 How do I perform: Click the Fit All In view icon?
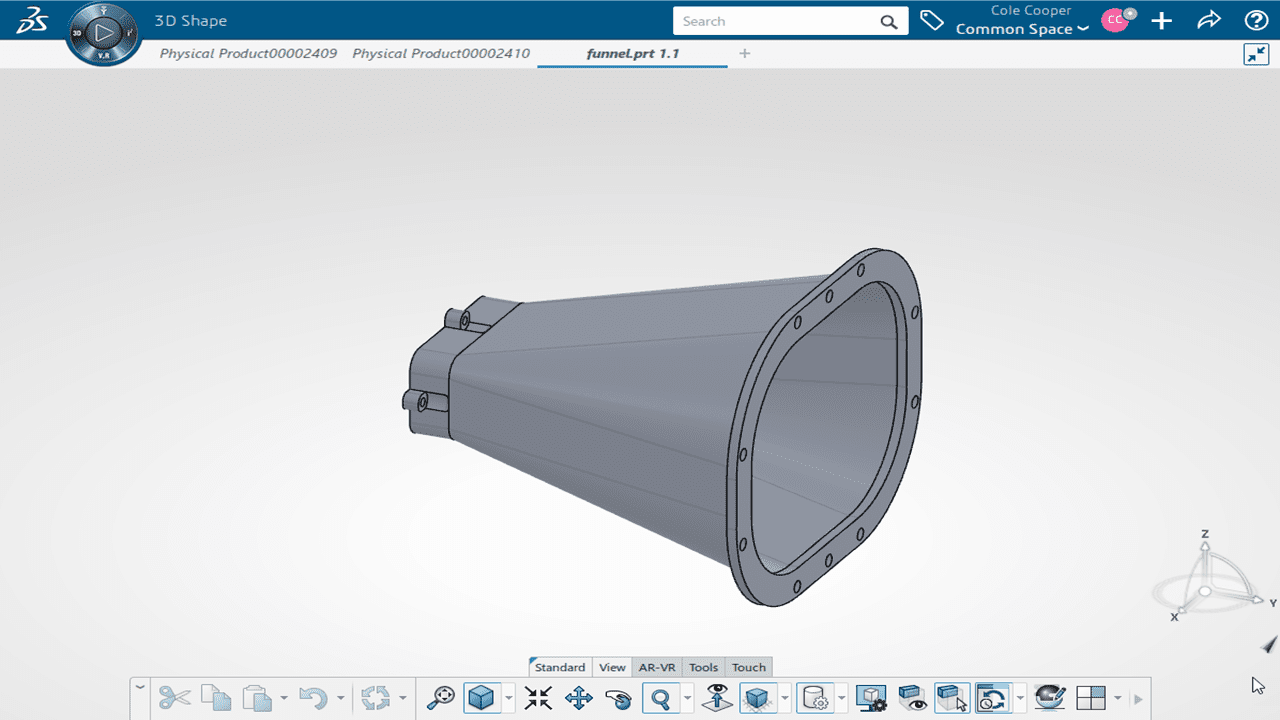pos(538,697)
